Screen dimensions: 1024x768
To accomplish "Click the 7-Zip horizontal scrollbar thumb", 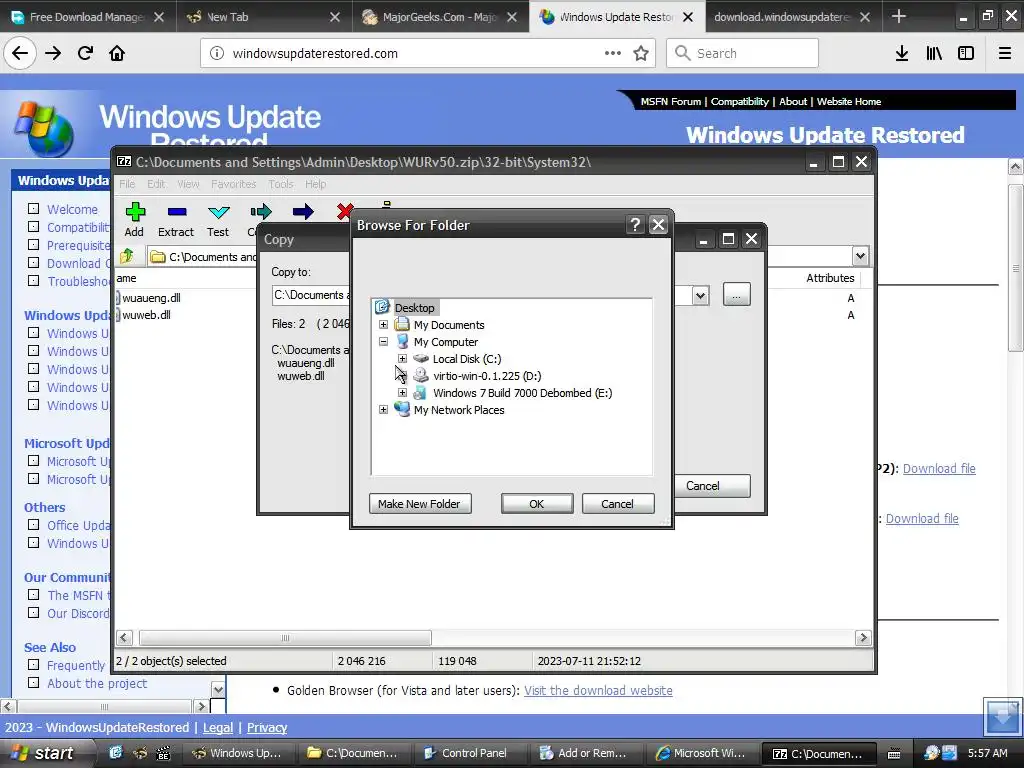I will click(x=285, y=637).
